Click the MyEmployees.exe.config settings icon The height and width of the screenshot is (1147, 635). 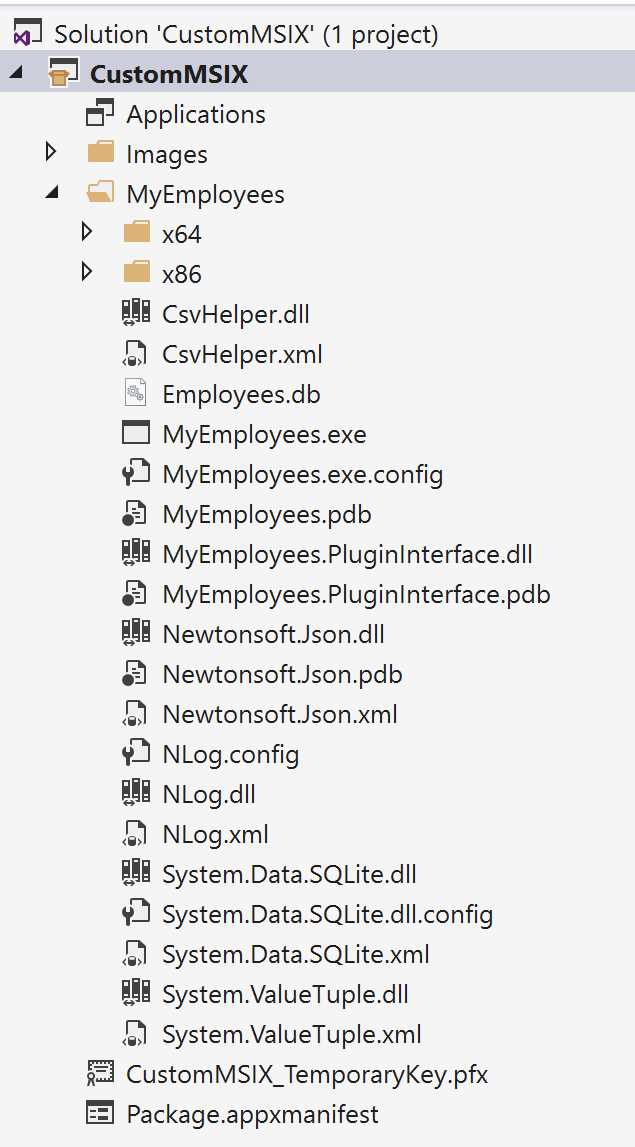(137, 473)
